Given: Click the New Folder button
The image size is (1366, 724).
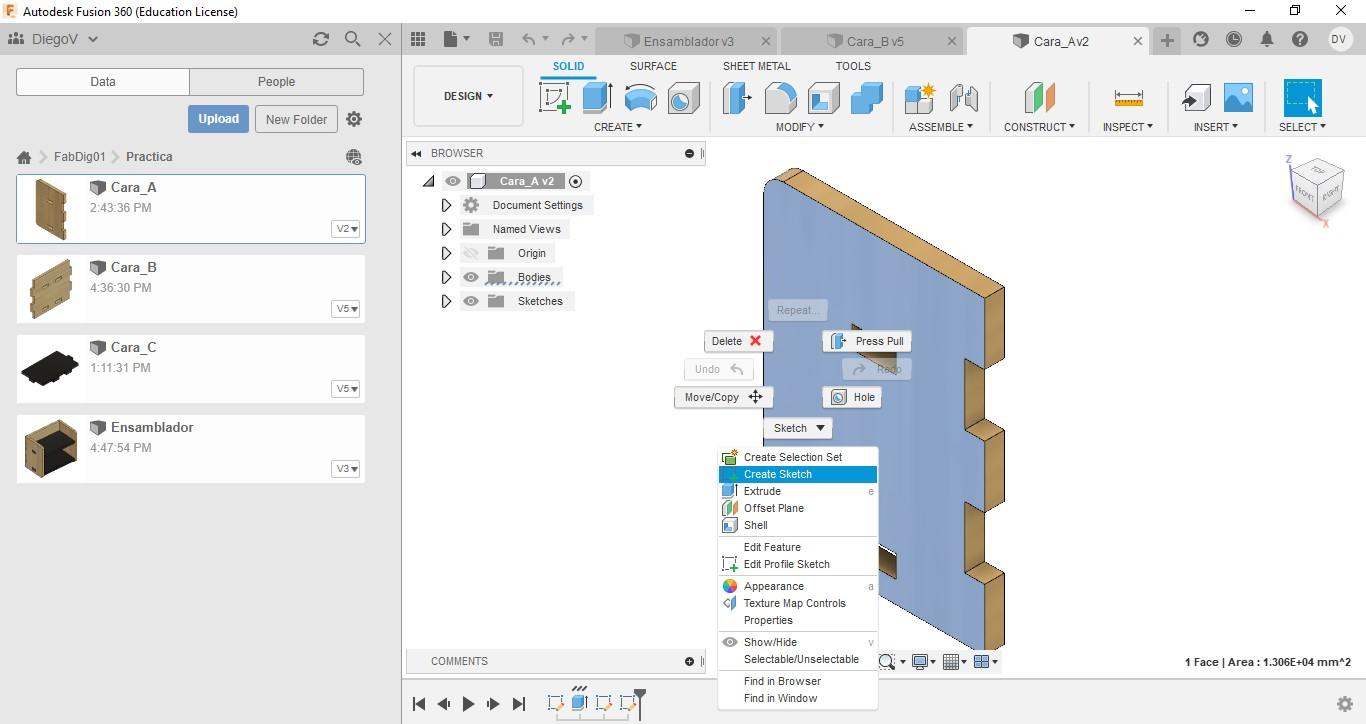Looking at the screenshot, I should tap(296, 119).
